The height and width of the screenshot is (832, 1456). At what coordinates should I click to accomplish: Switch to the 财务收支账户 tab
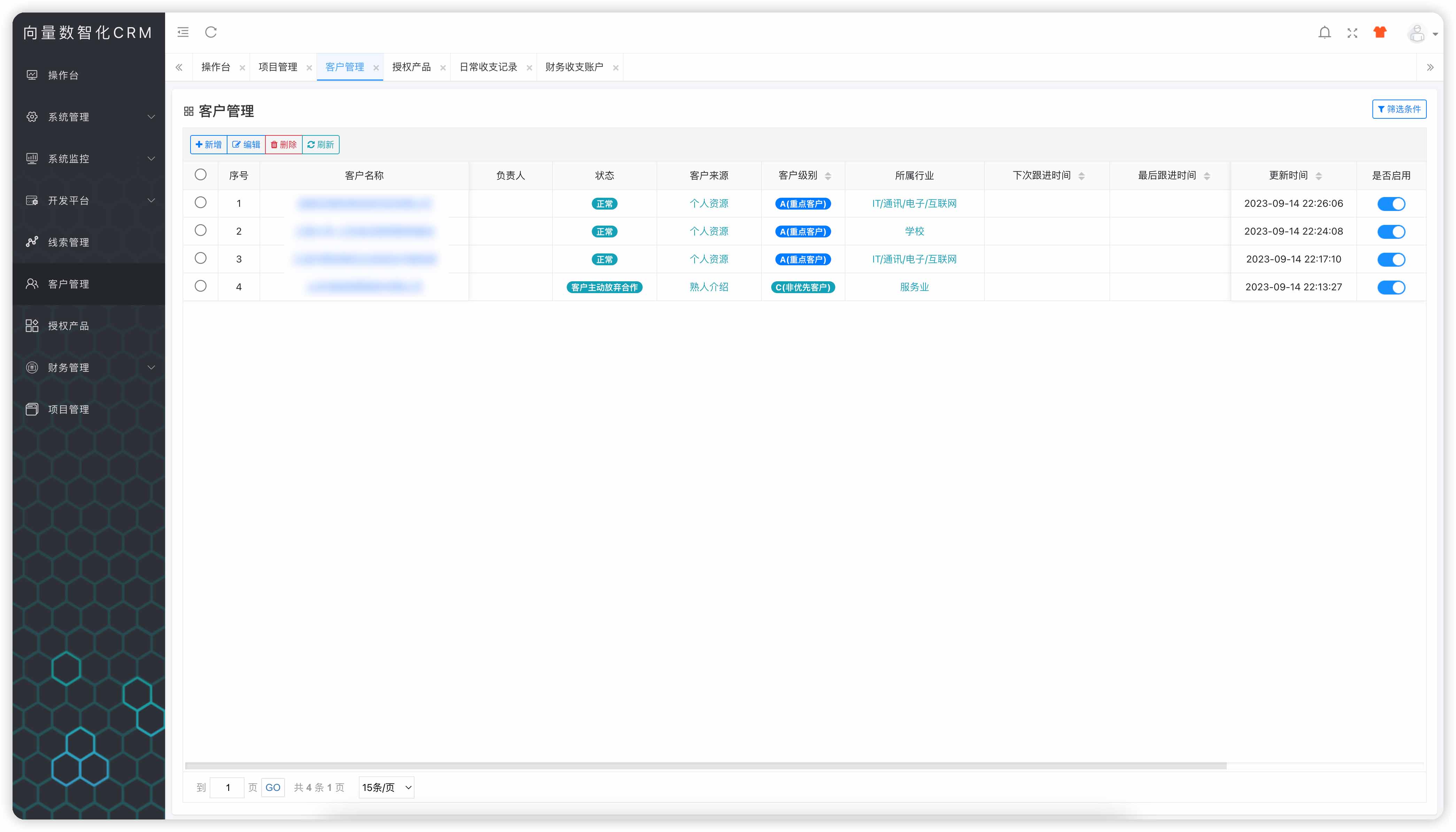point(574,68)
